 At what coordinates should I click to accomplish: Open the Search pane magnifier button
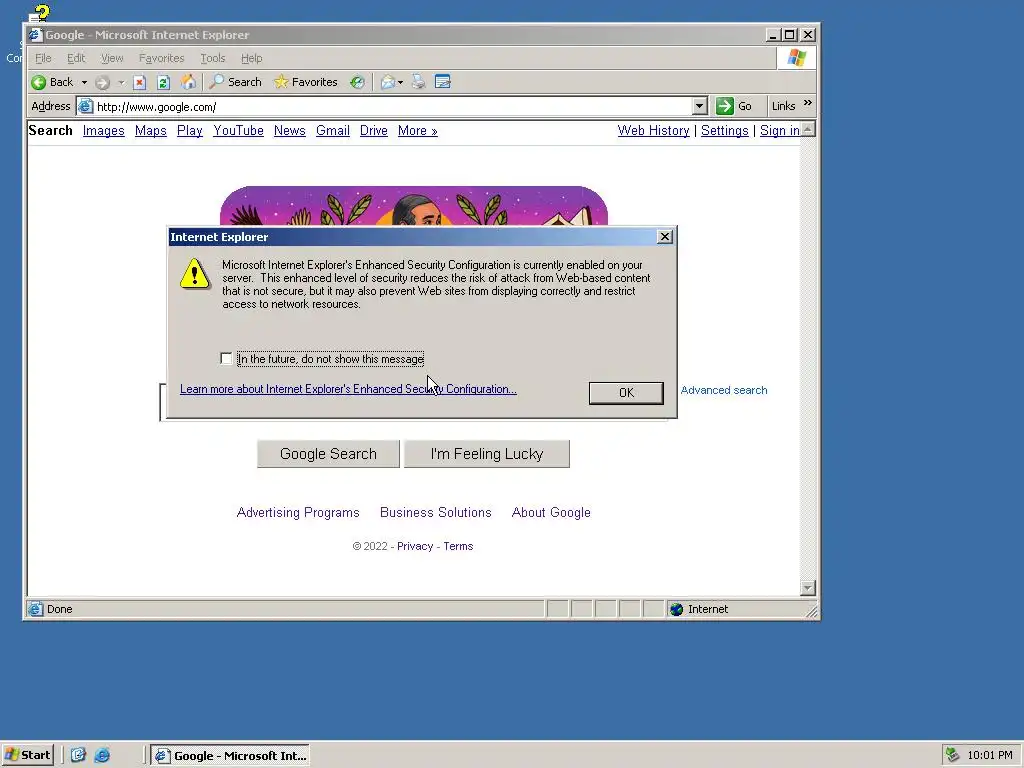pos(236,82)
